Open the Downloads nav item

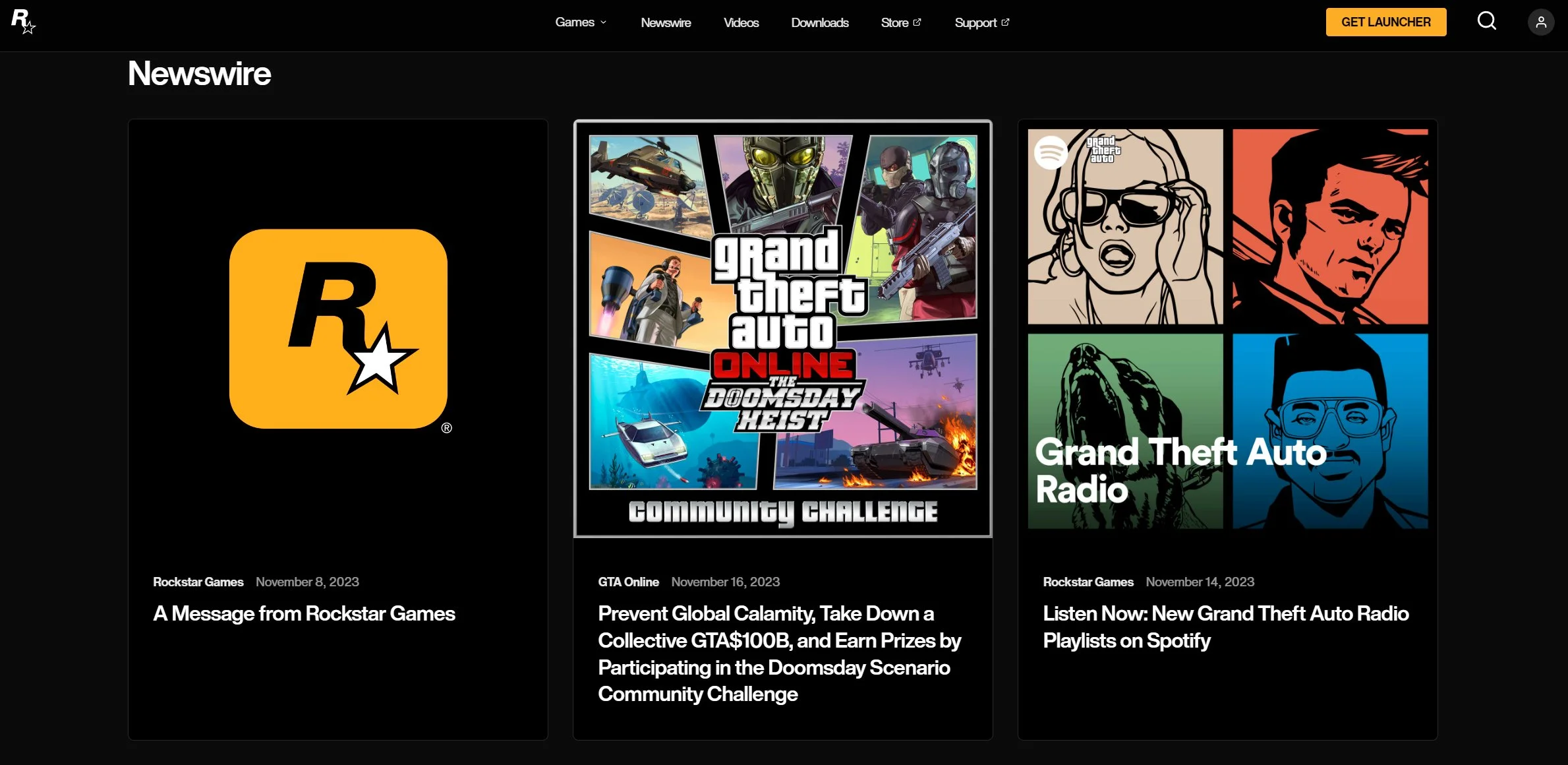tap(819, 22)
